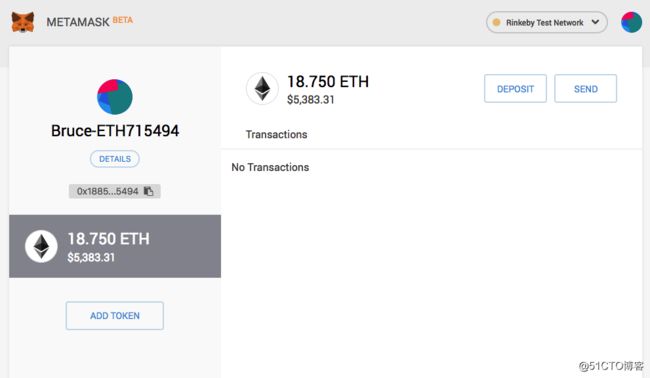Viewport: 650px width, 378px height.
Task: Click the METAMASK title text
Action: [x=78, y=22]
